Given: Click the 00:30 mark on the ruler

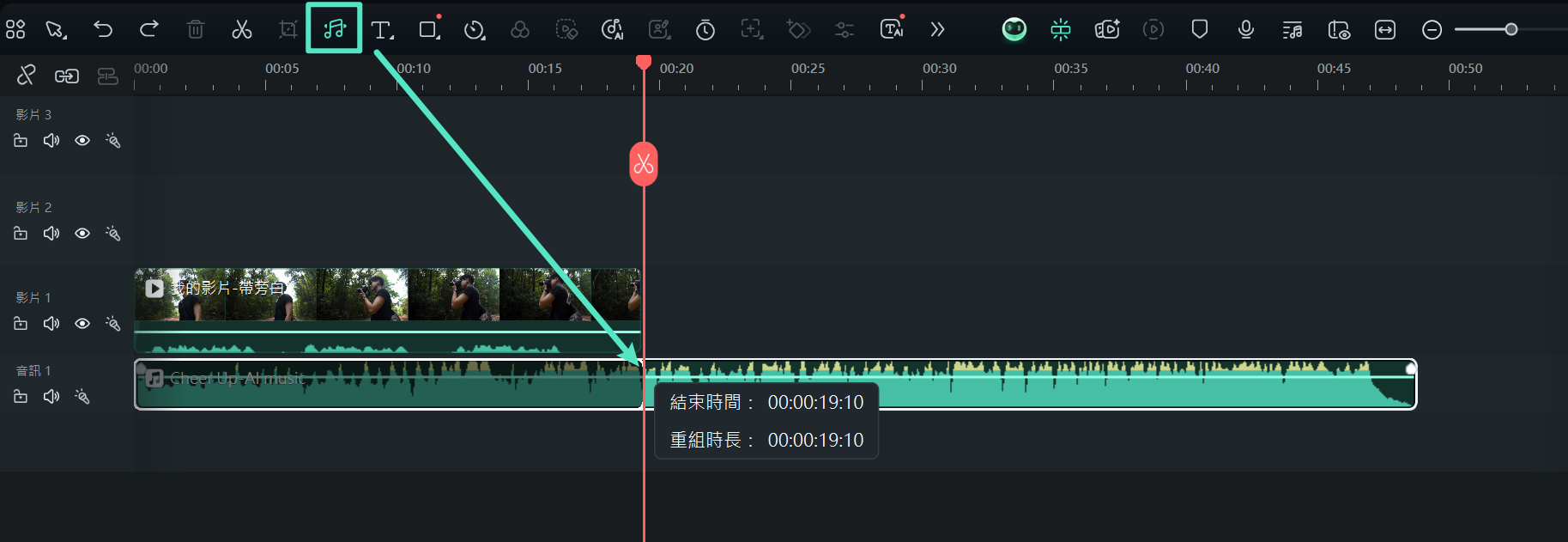Looking at the screenshot, I should [x=939, y=68].
